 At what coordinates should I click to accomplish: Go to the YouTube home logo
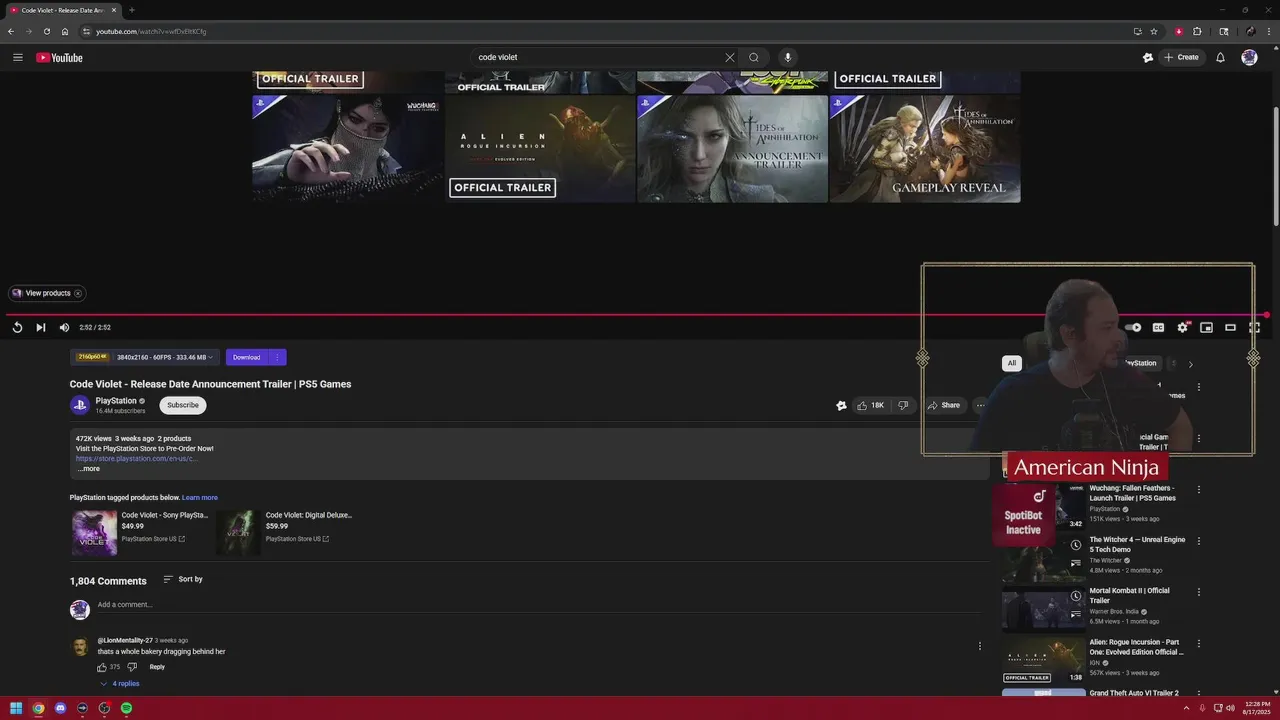pos(59,57)
